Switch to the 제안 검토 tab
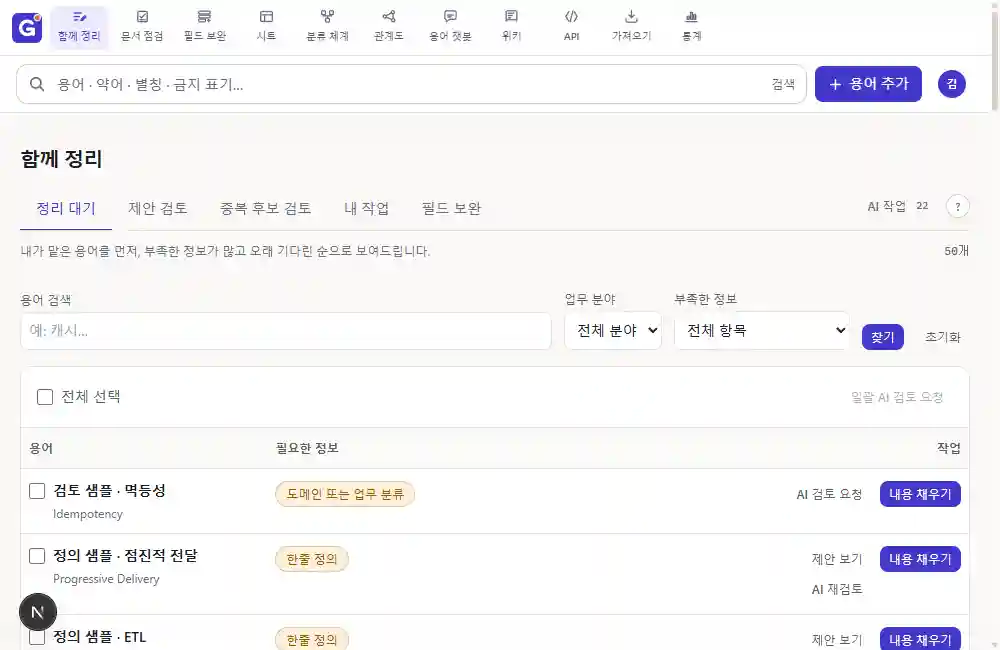1000x650 pixels. [158, 209]
